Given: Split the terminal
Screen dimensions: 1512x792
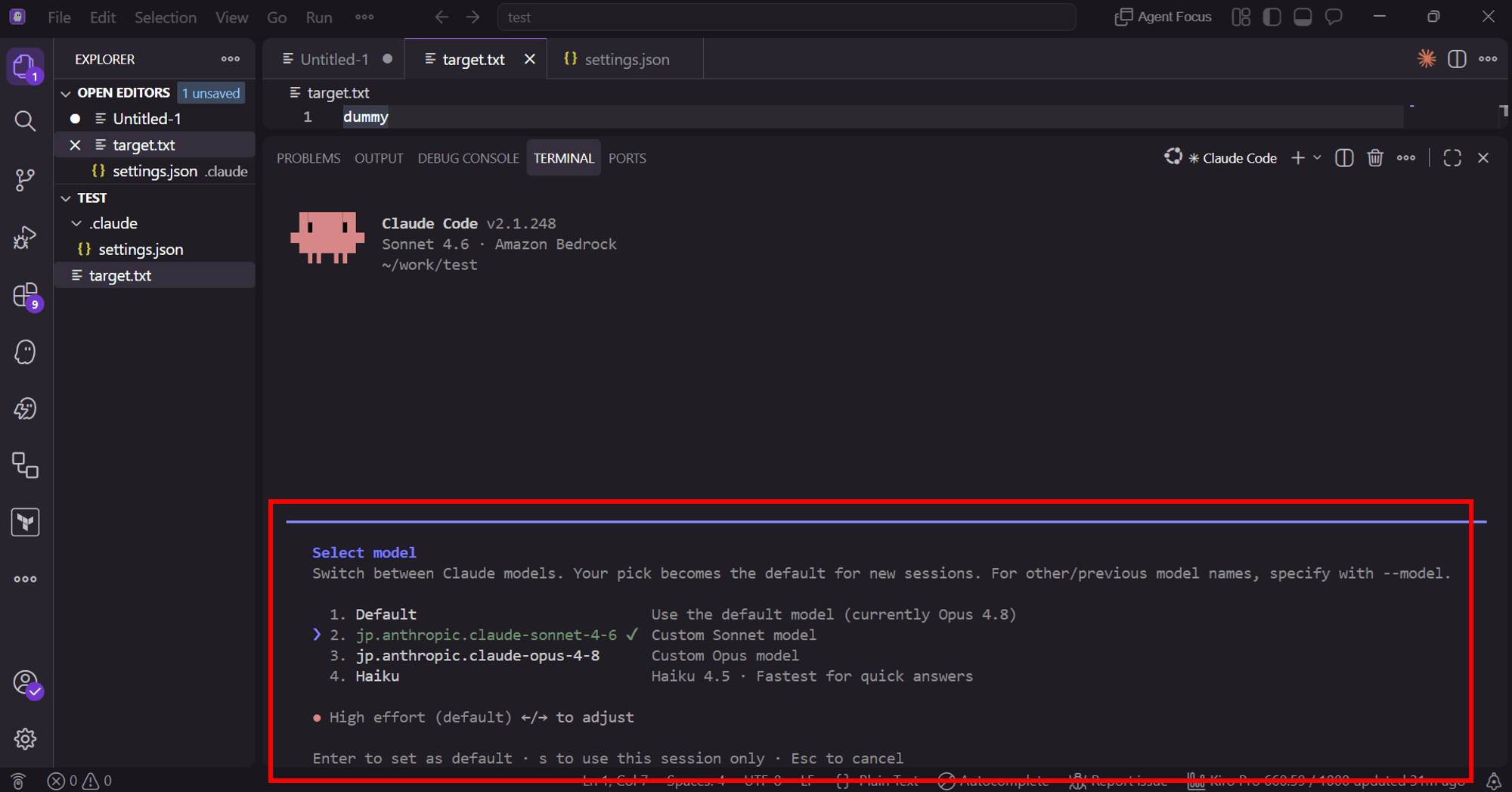Looking at the screenshot, I should coord(1343,158).
